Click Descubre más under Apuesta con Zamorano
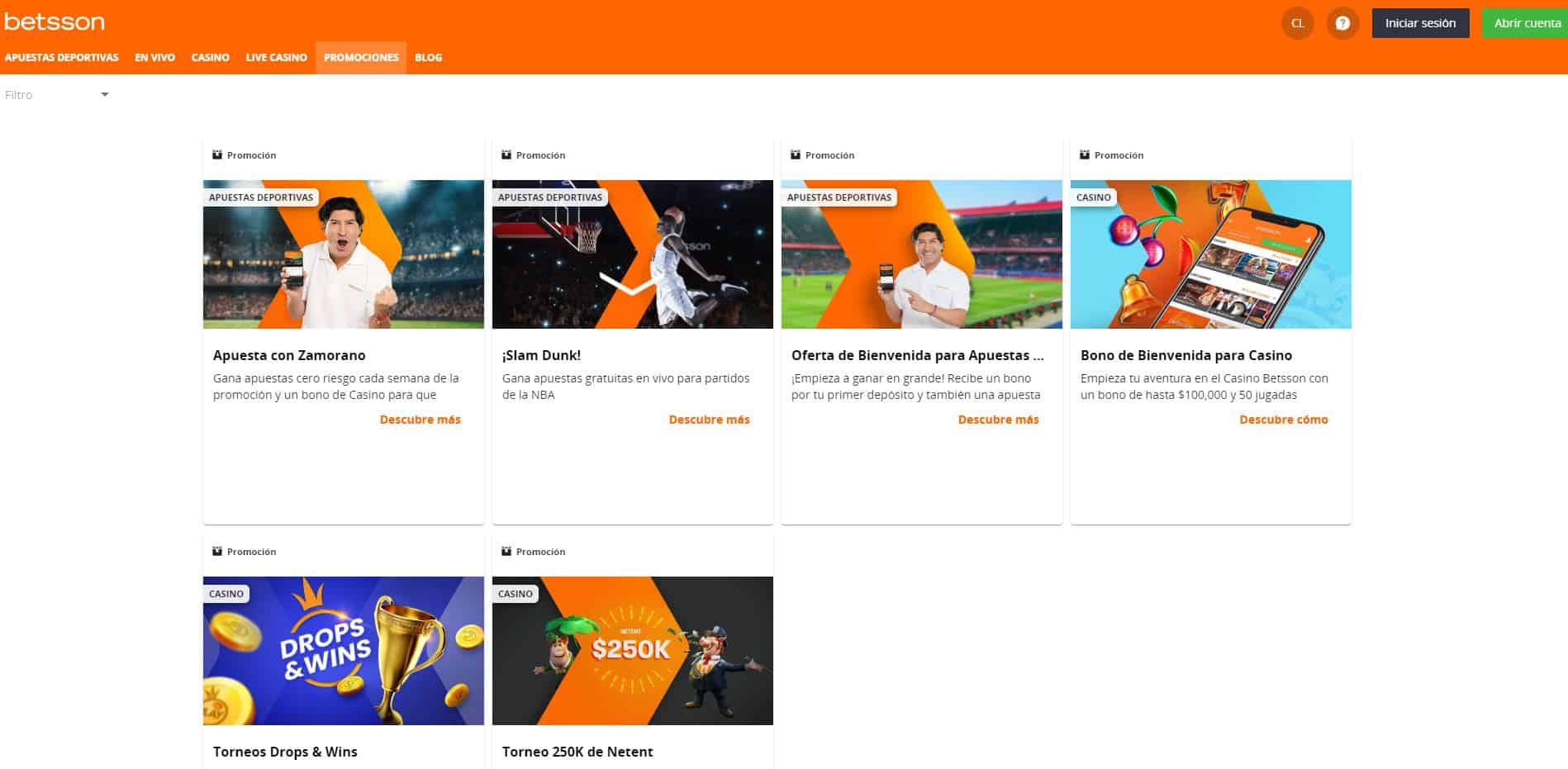The image size is (1568, 769). tap(421, 420)
